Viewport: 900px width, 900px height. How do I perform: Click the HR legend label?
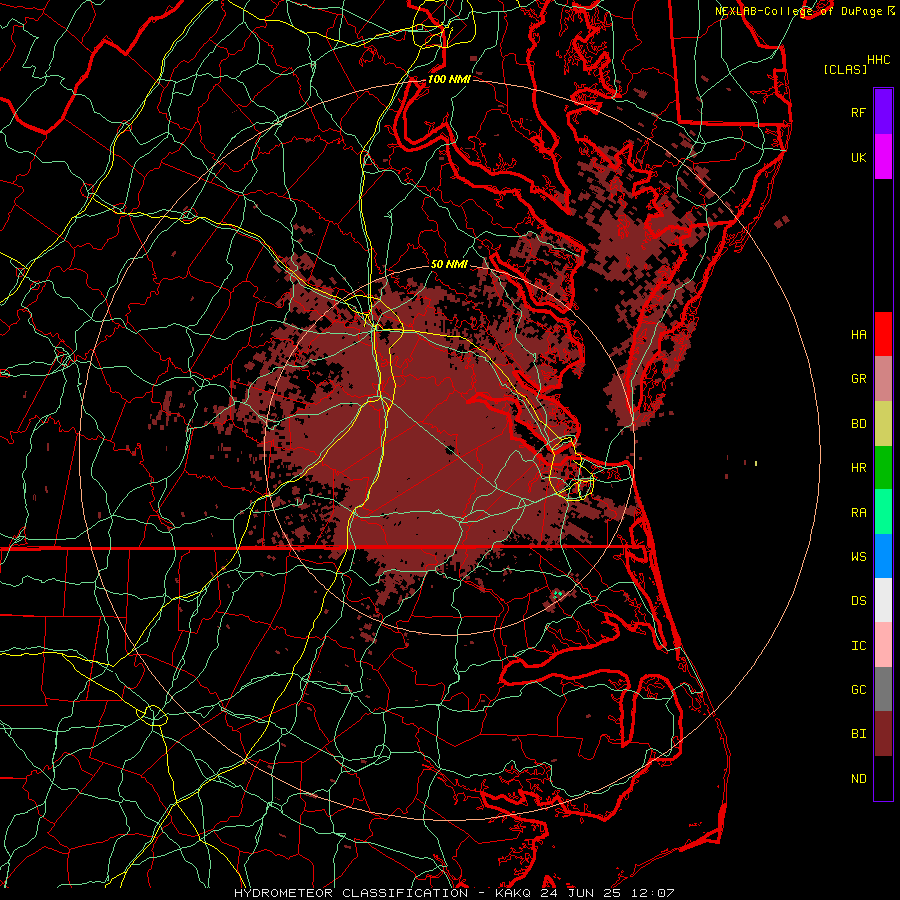click(858, 468)
